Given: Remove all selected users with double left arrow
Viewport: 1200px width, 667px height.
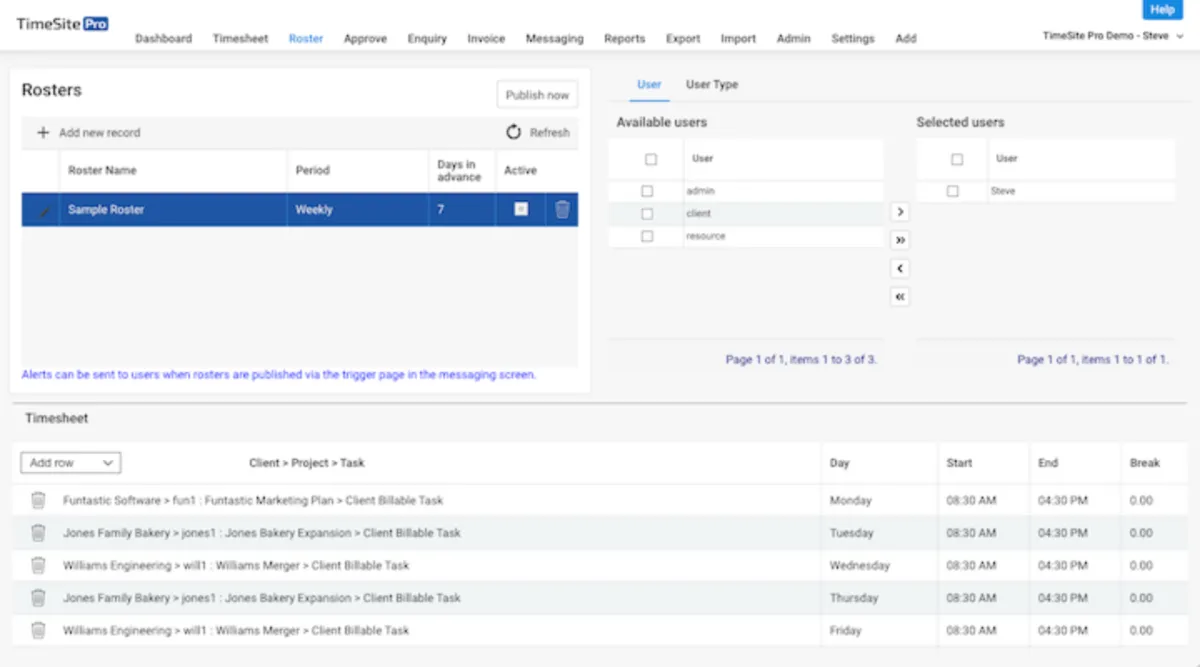Looking at the screenshot, I should (899, 296).
